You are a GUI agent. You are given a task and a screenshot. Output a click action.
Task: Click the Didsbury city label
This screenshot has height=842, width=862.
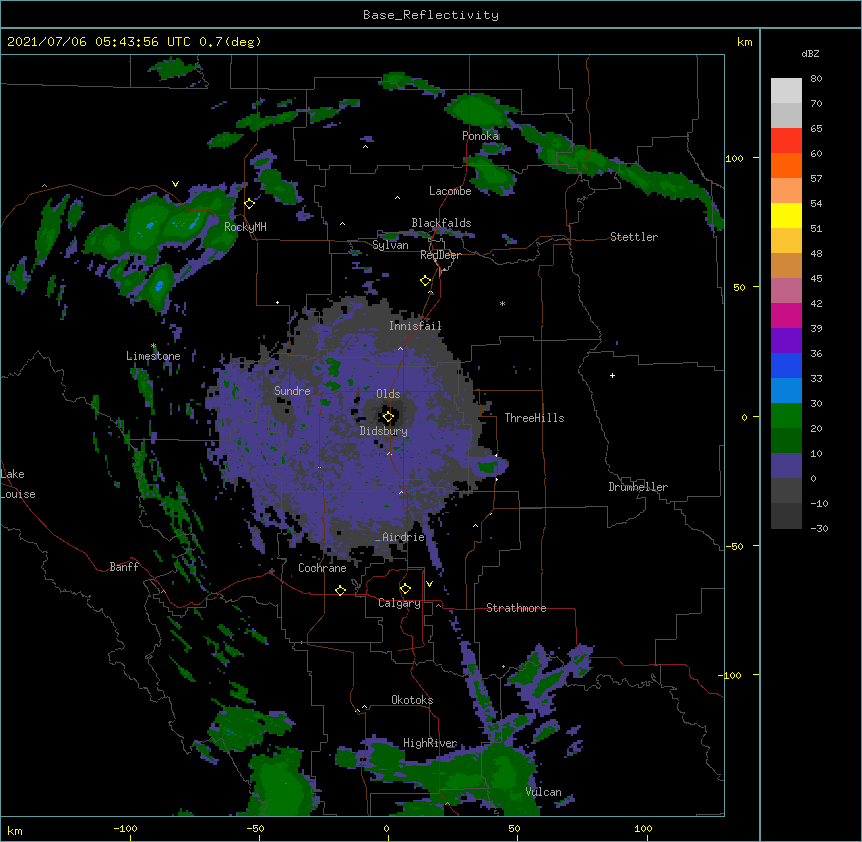[x=383, y=431]
